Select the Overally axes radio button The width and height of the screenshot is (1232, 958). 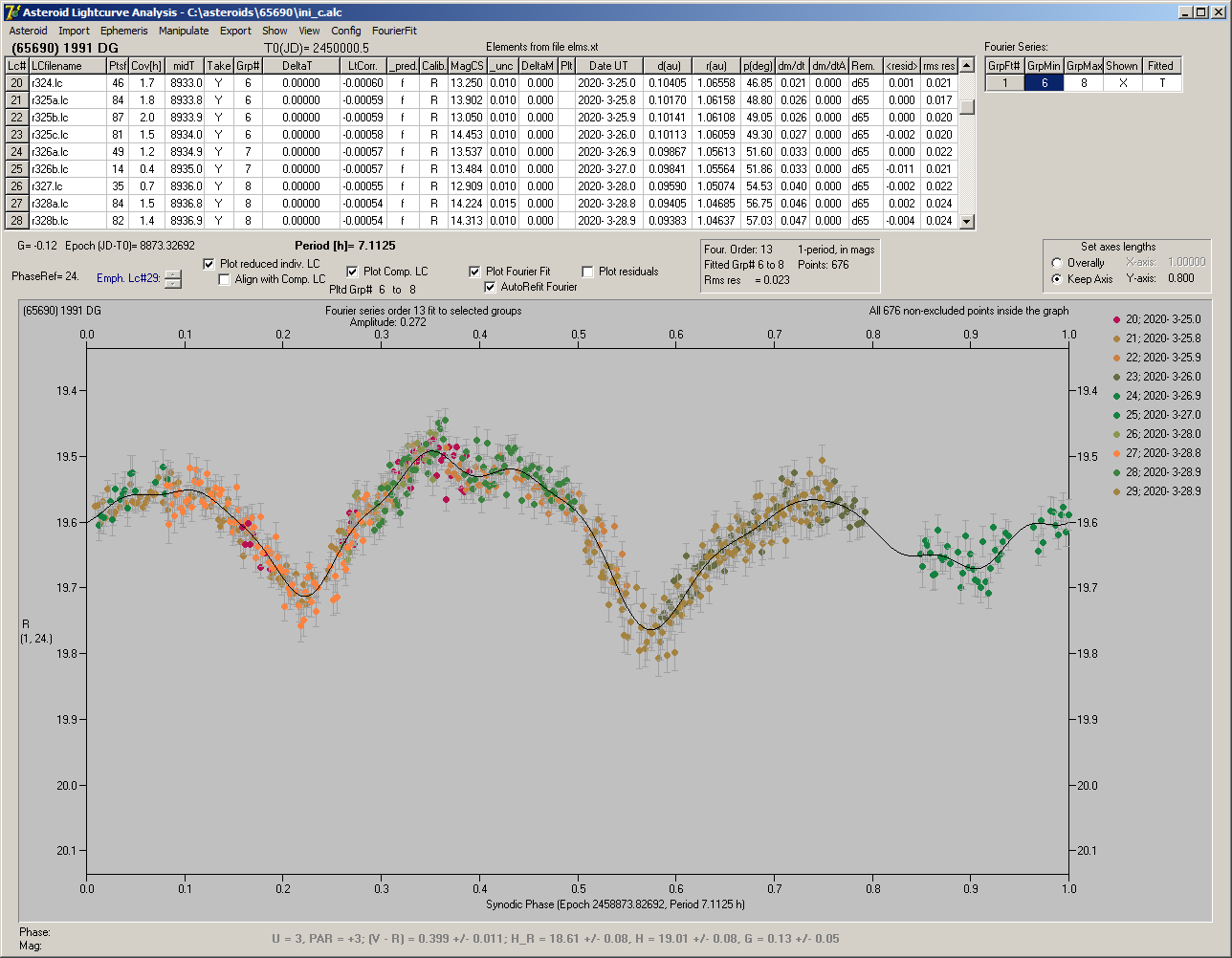1056,263
